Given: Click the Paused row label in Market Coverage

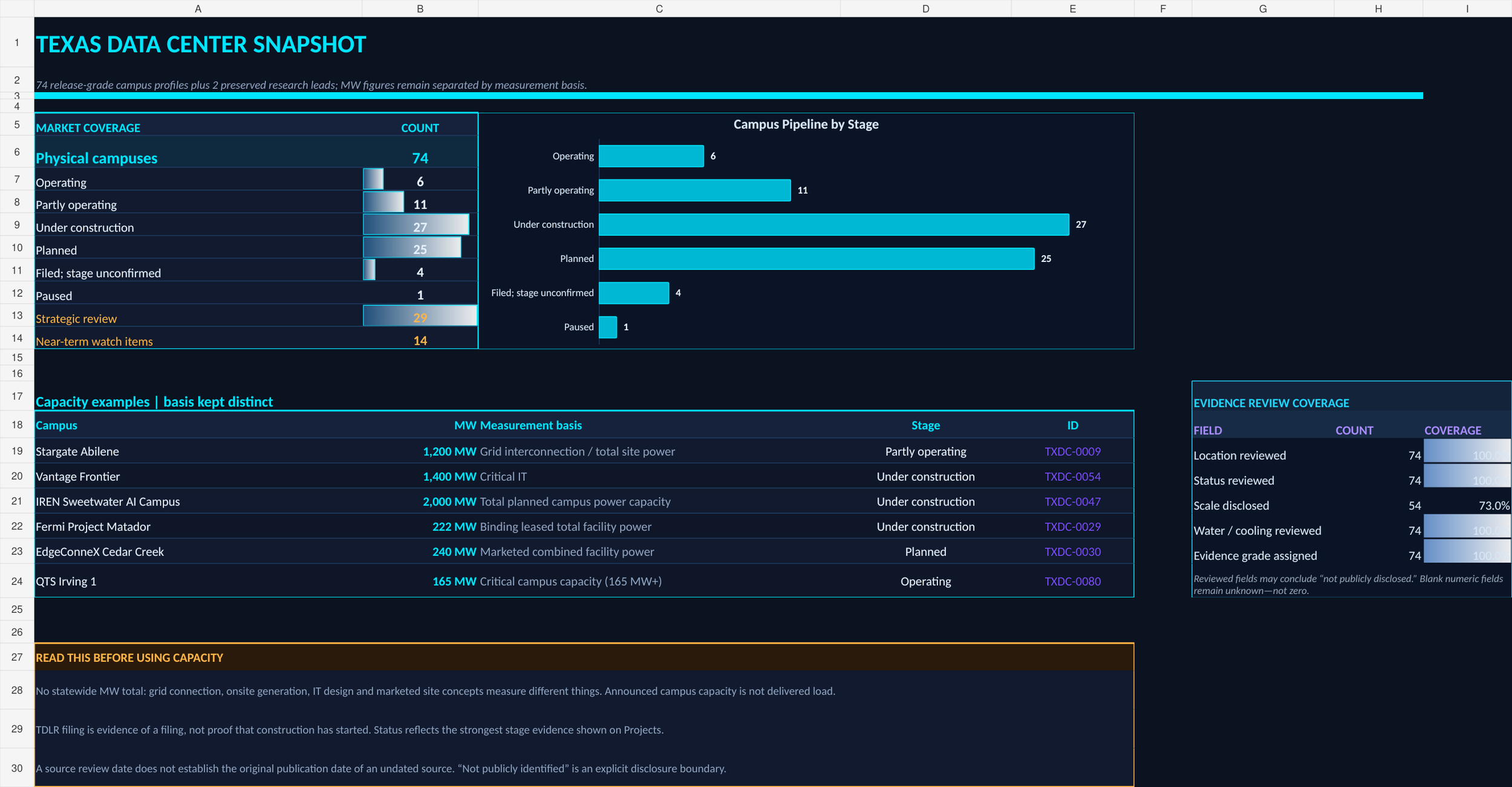Looking at the screenshot, I should click(x=54, y=296).
